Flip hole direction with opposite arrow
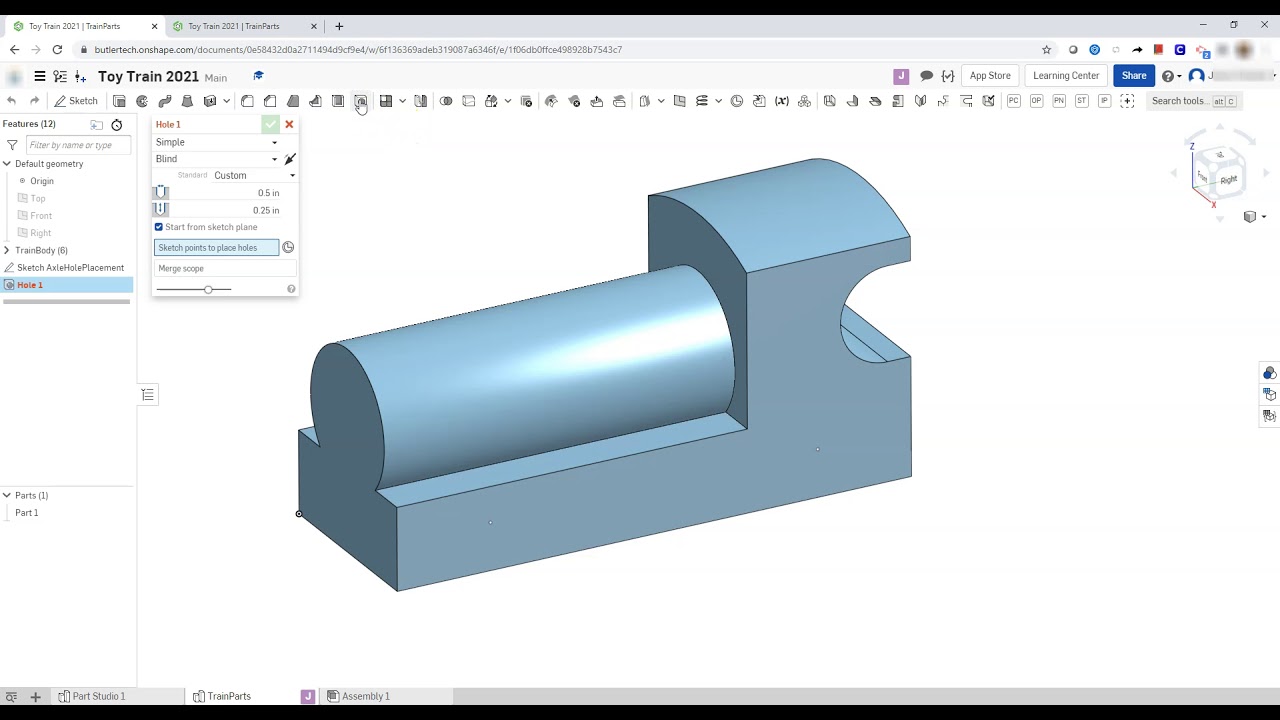 (x=290, y=159)
